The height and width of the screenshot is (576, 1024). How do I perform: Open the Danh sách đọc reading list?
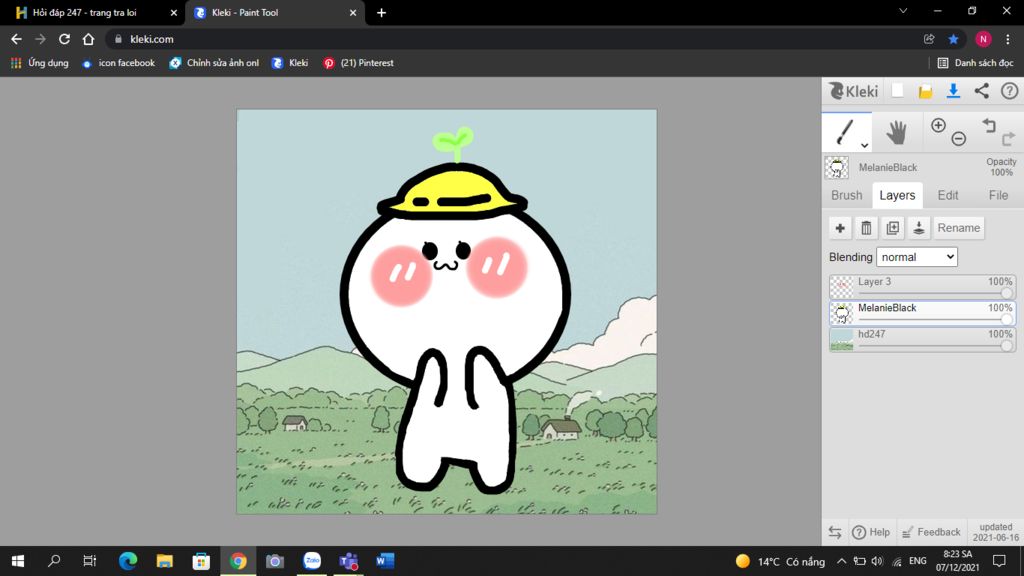(976, 63)
